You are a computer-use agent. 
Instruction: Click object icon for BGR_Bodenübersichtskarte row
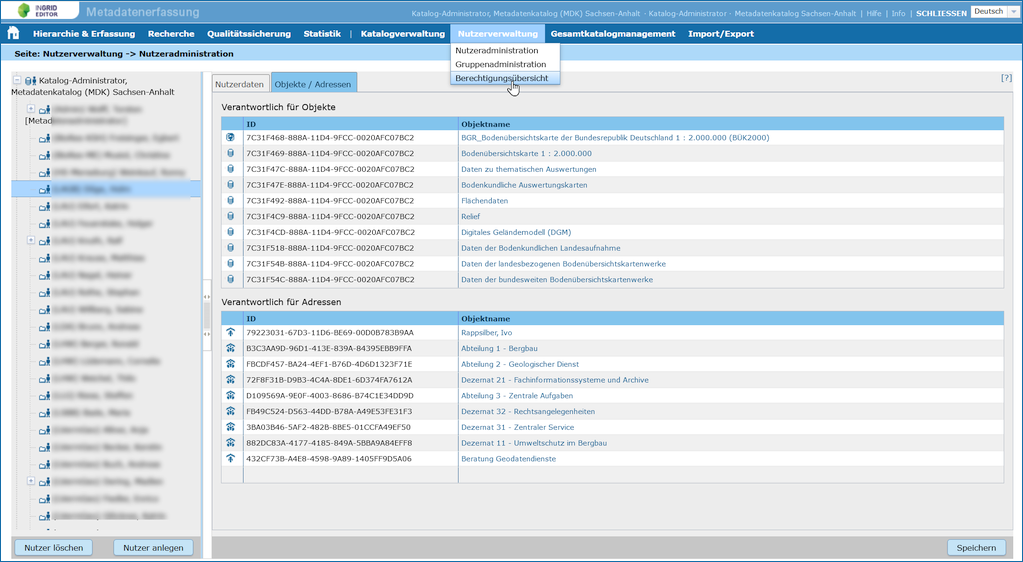coord(230,138)
